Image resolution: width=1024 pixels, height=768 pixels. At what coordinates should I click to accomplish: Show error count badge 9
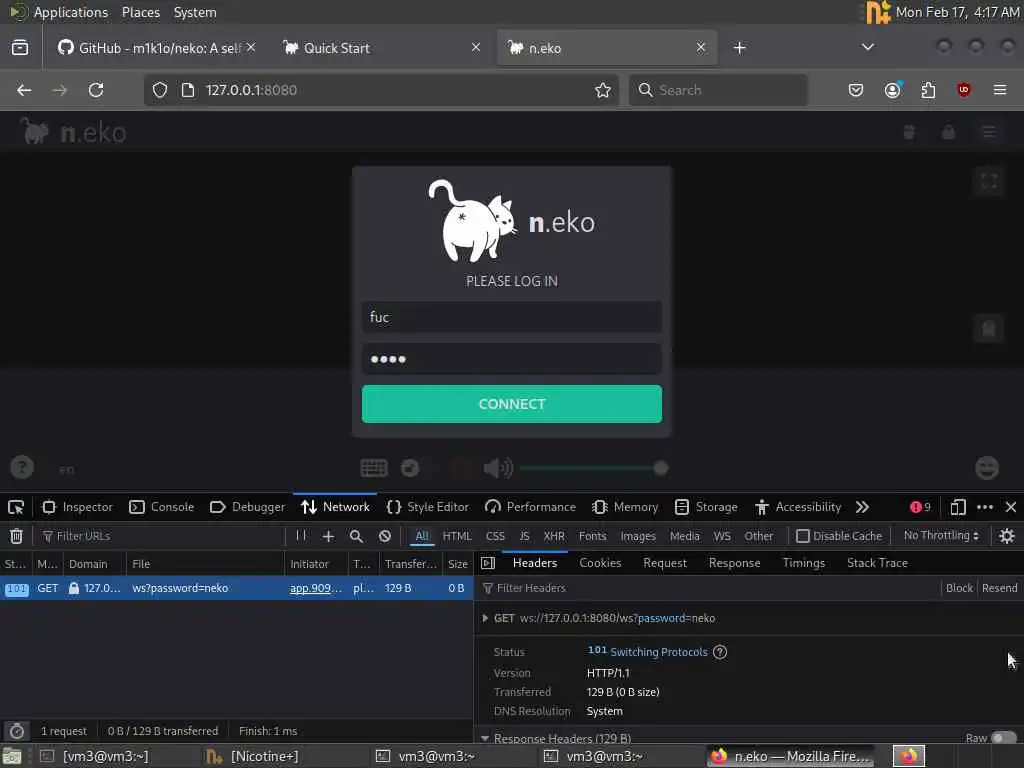tap(920, 507)
